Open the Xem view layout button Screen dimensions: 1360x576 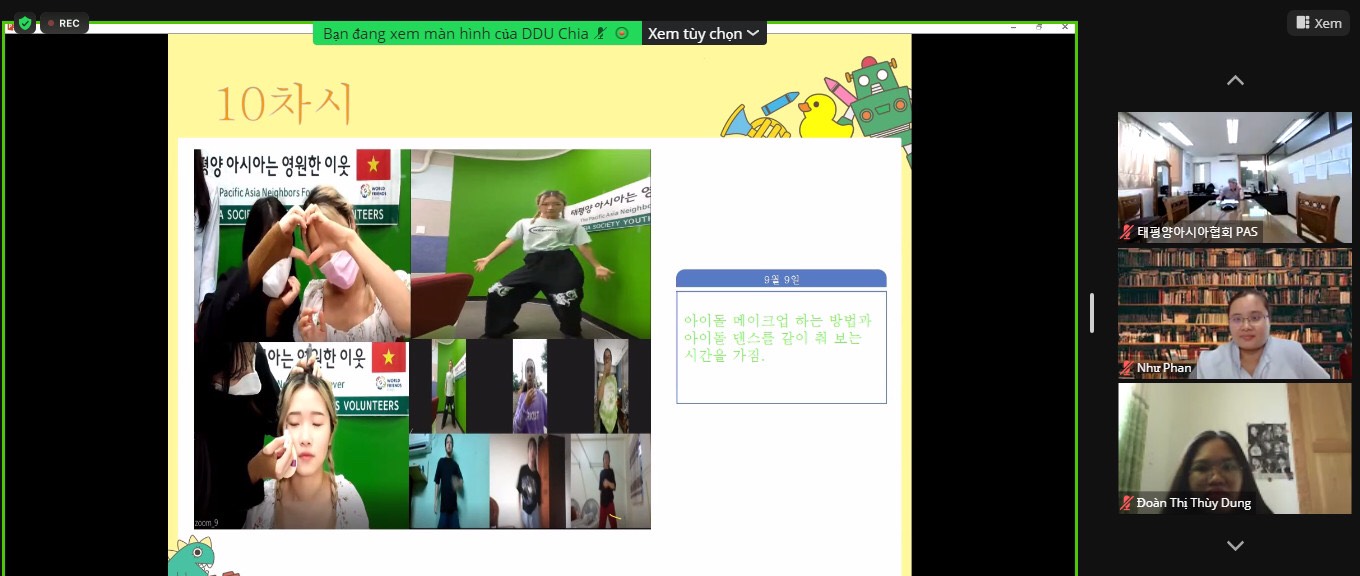[x=1318, y=23]
